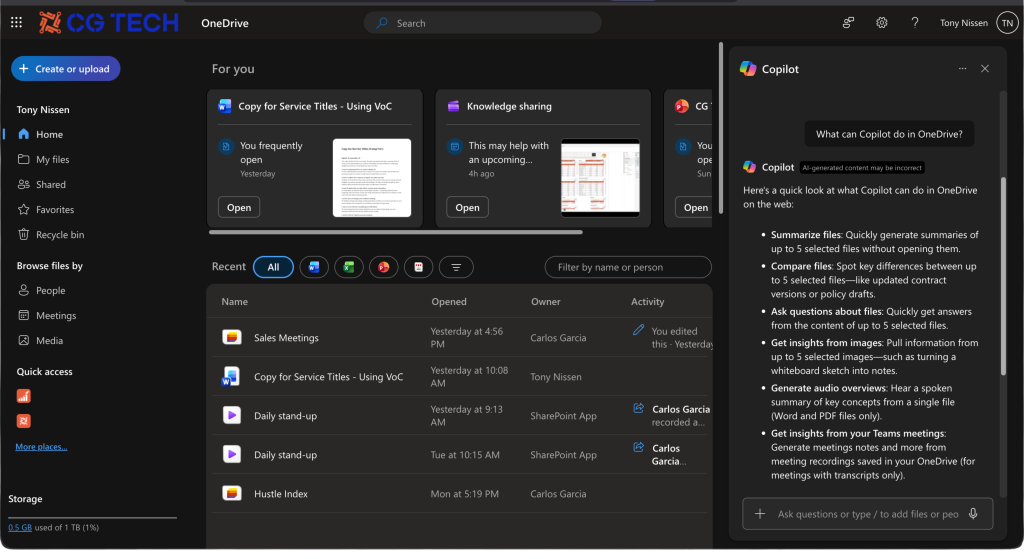Open the feedback/communication icon beside Settings
The width and height of the screenshot is (1024, 559).
pyautogui.click(x=848, y=23)
